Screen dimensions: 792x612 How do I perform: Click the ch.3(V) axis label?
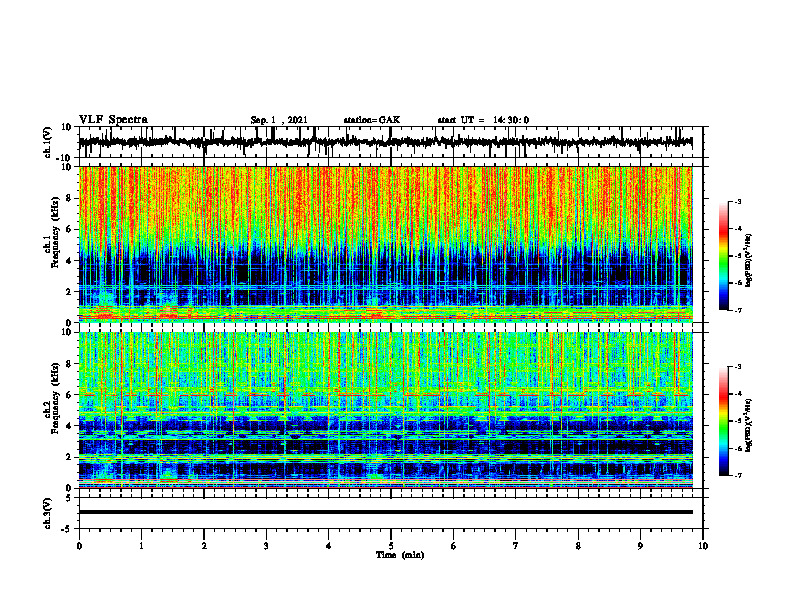click(x=48, y=513)
